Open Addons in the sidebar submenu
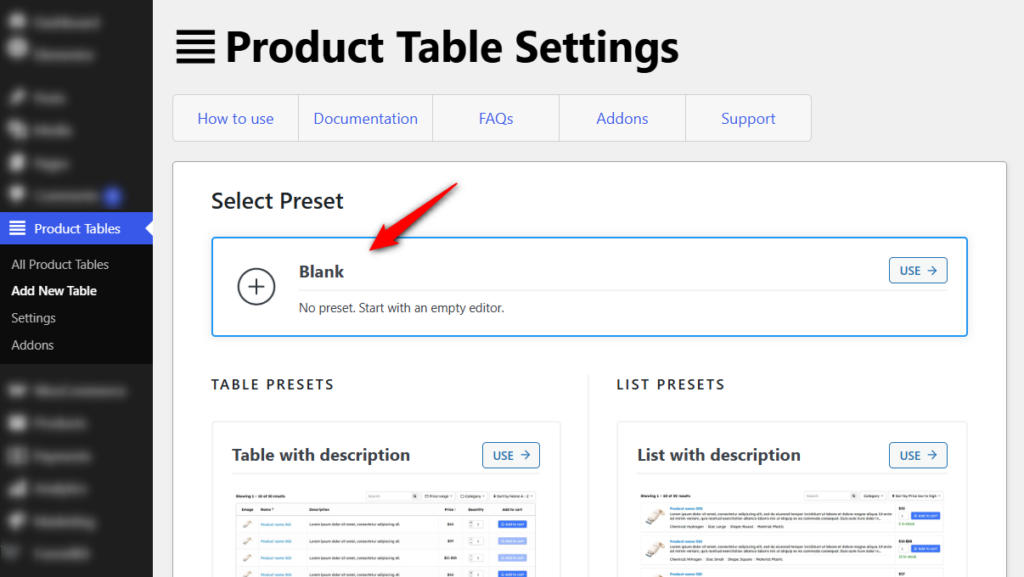 33,345
